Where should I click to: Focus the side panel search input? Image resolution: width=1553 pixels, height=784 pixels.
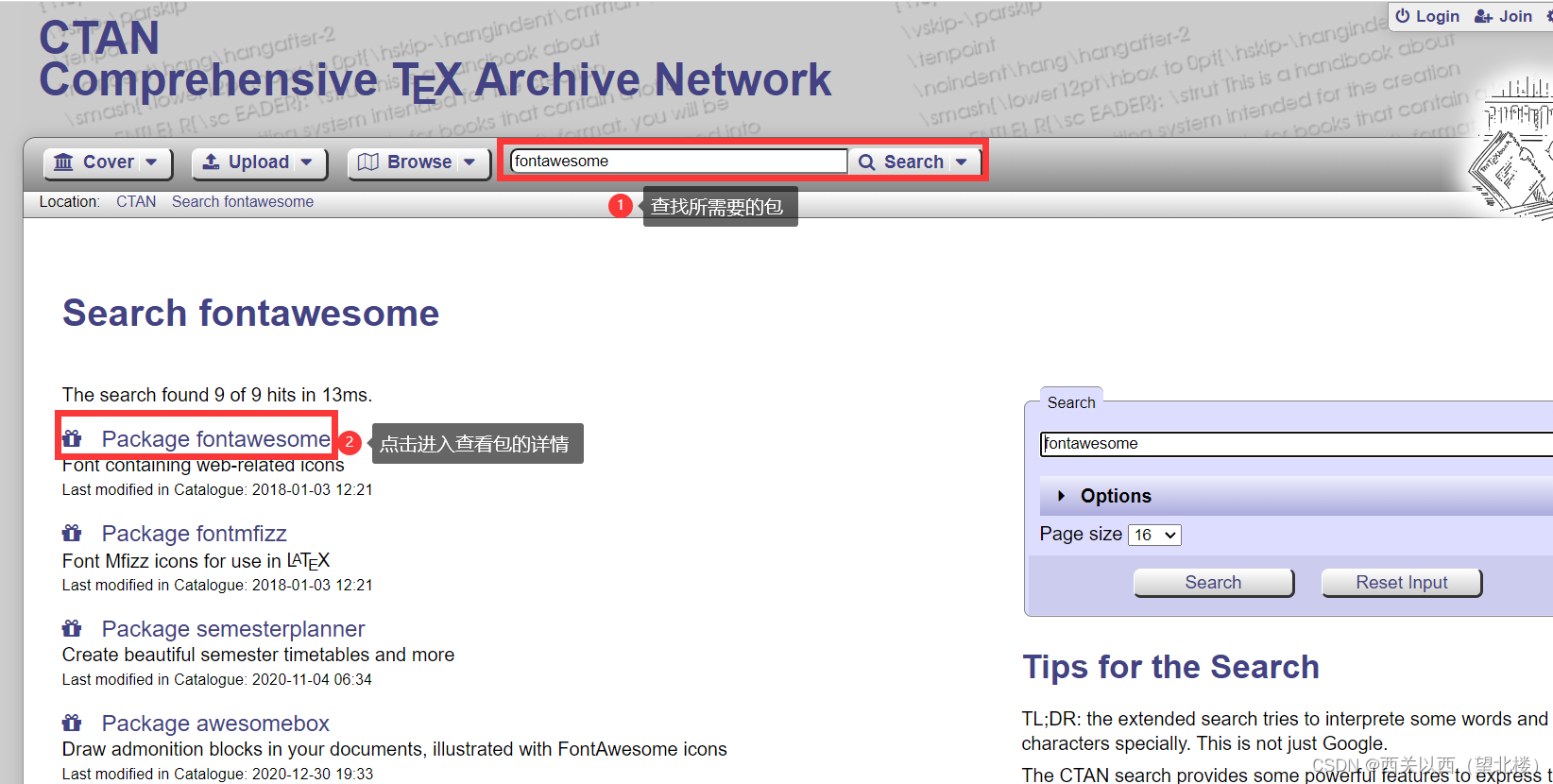tap(1296, 444)
